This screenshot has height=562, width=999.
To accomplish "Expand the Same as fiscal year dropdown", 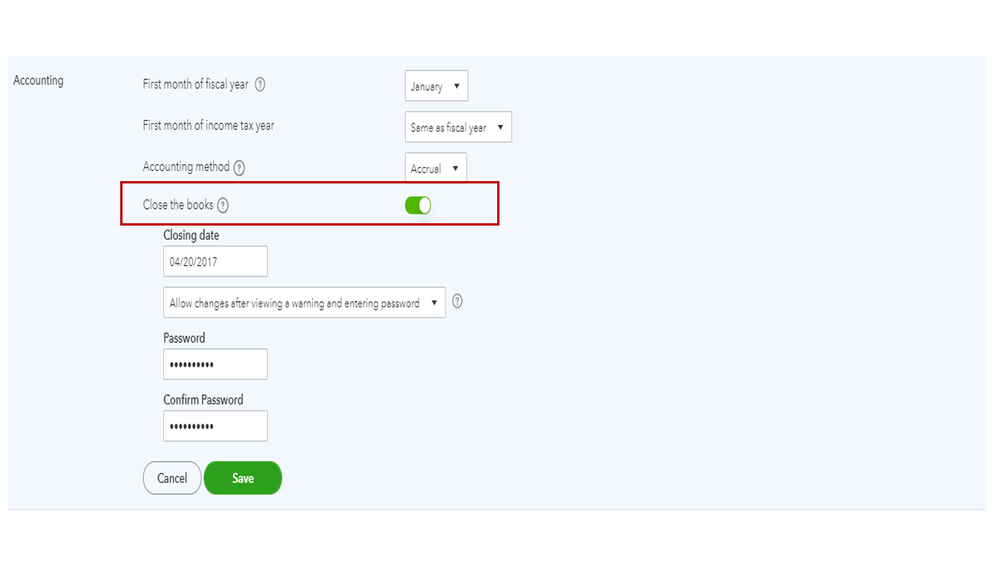I will [458, 127].
